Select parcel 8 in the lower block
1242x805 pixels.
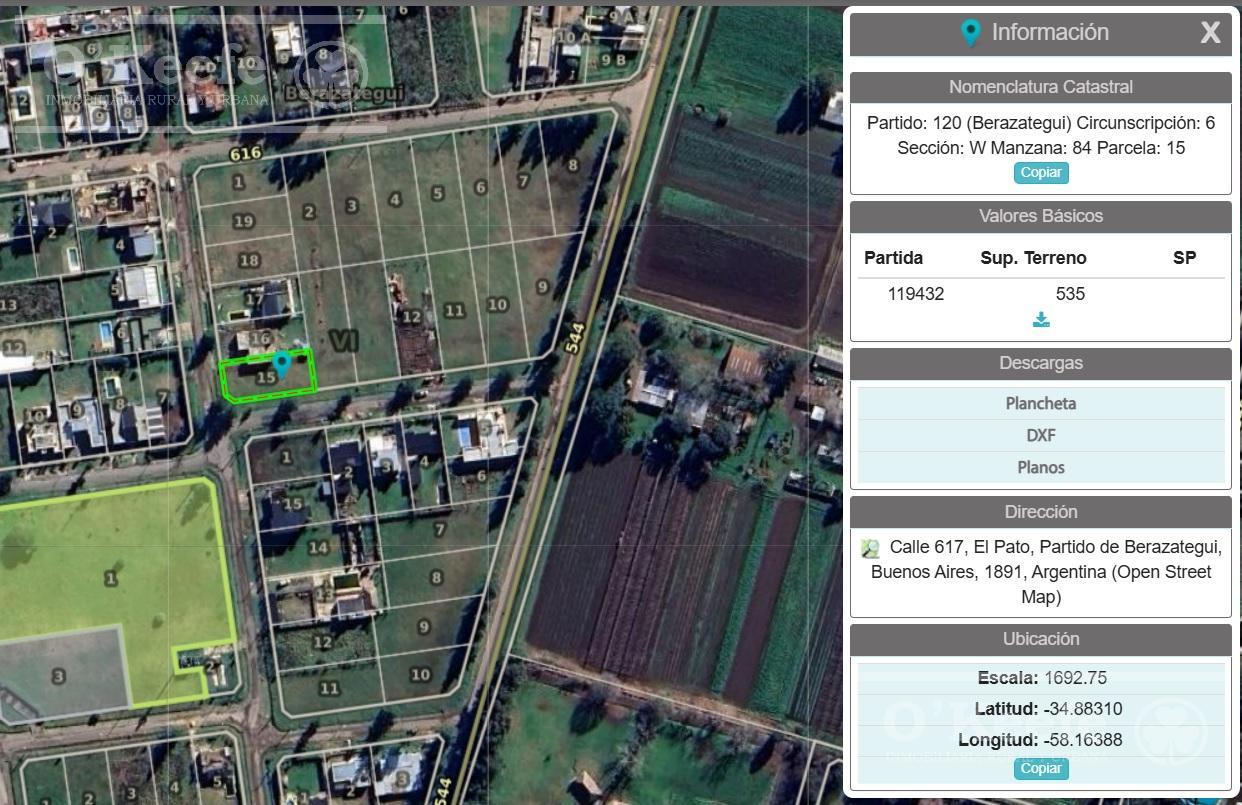click(x=436, y=577)
